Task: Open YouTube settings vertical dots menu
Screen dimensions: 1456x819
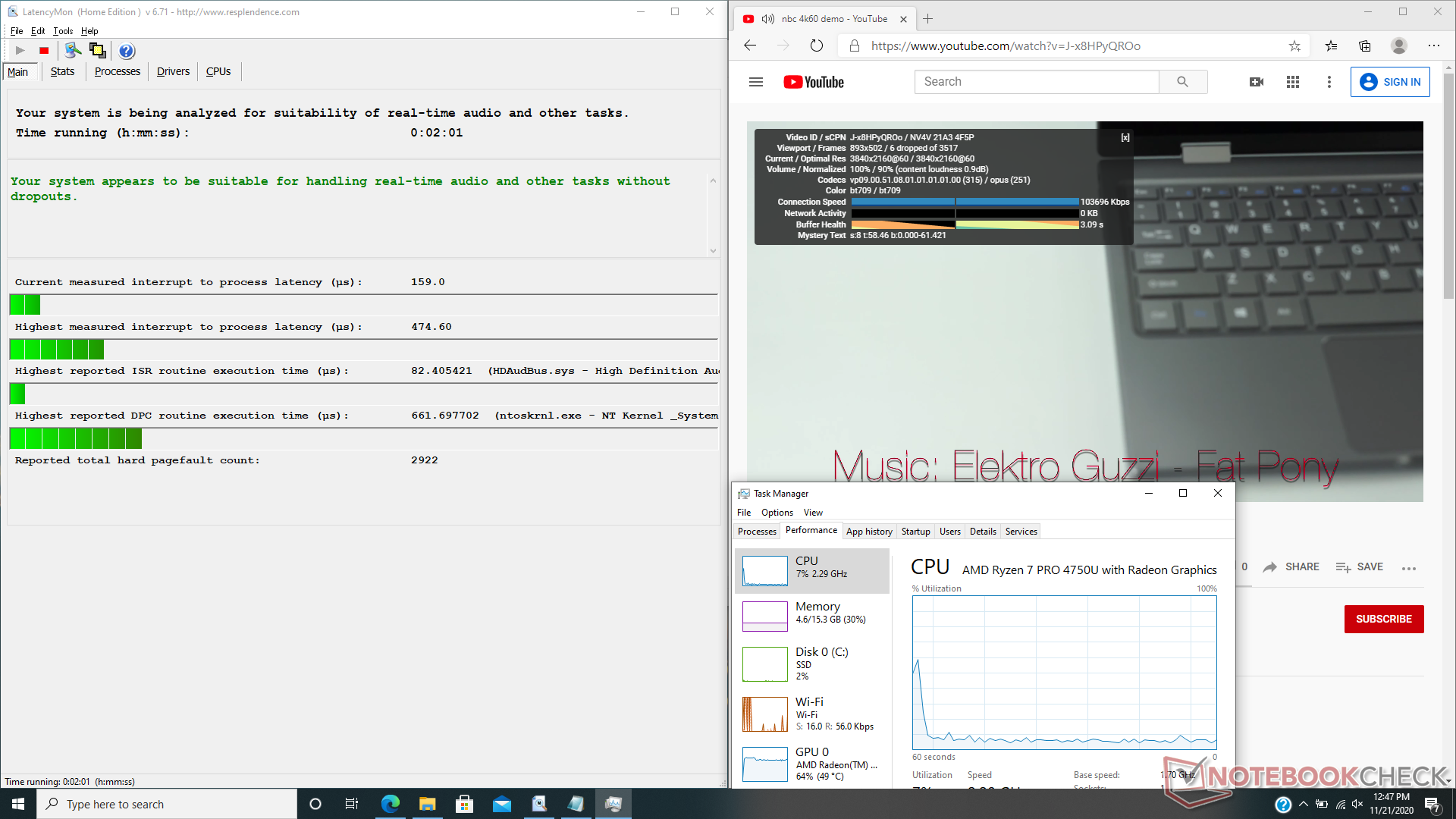Action: tap(1329, 82)
